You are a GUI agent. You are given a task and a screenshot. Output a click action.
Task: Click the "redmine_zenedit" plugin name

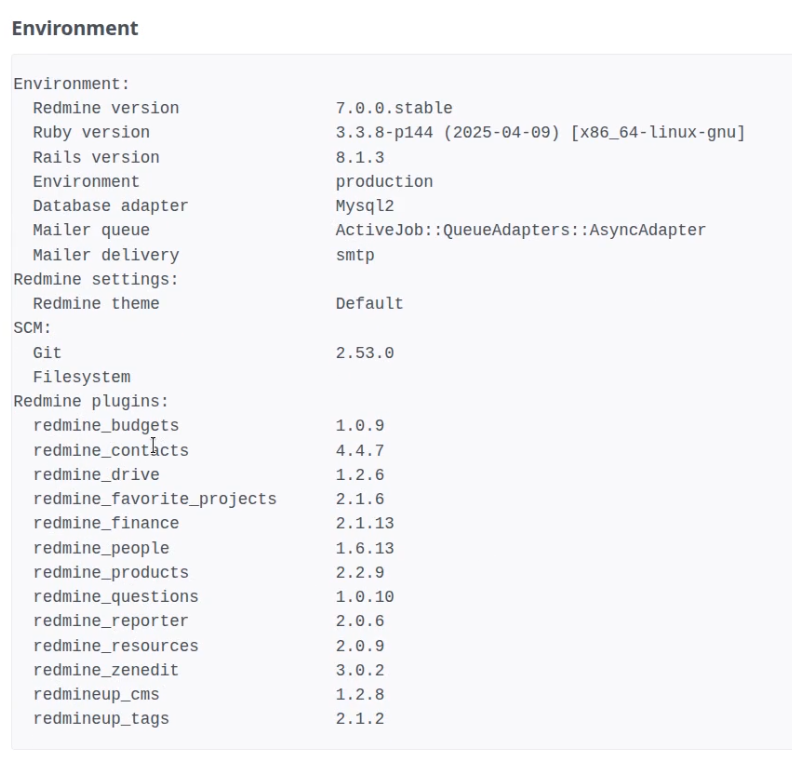click(x=106, y=670)
